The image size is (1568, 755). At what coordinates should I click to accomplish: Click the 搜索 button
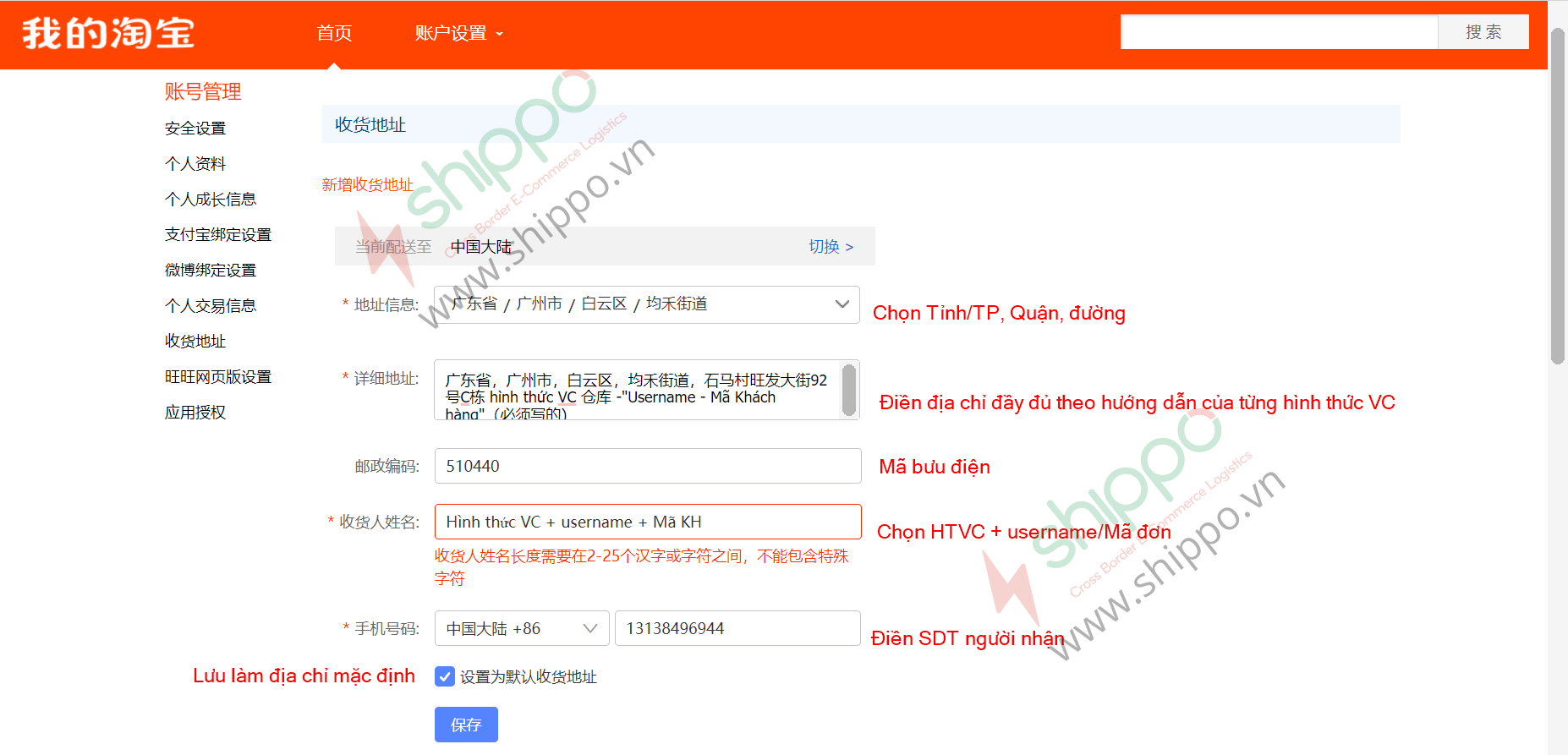1483,32
